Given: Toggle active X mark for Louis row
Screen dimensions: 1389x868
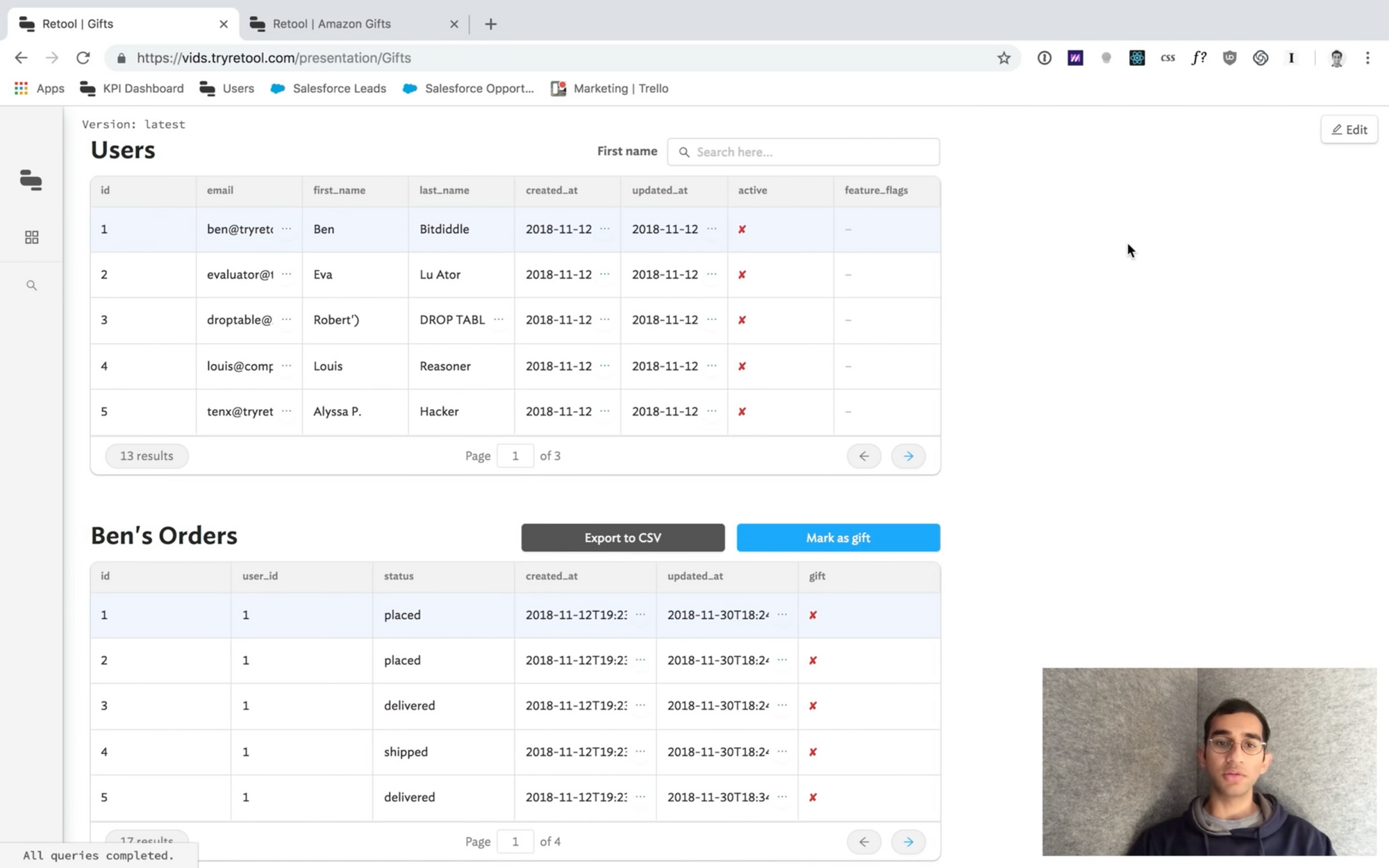Looking at the screenshot, I should [x=742, y=366].
